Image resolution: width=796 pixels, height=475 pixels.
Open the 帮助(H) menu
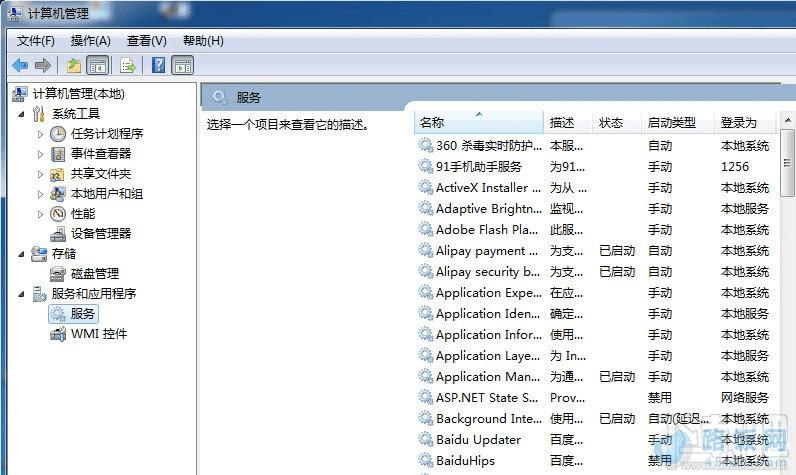203,41
